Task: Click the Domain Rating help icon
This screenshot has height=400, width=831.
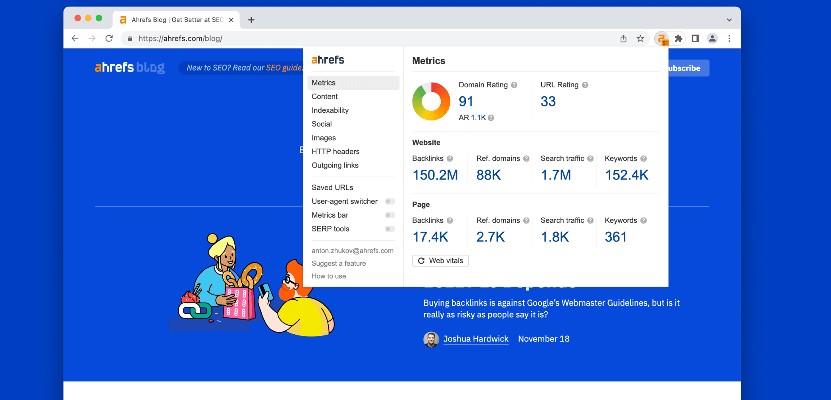Action: point(514,86)
